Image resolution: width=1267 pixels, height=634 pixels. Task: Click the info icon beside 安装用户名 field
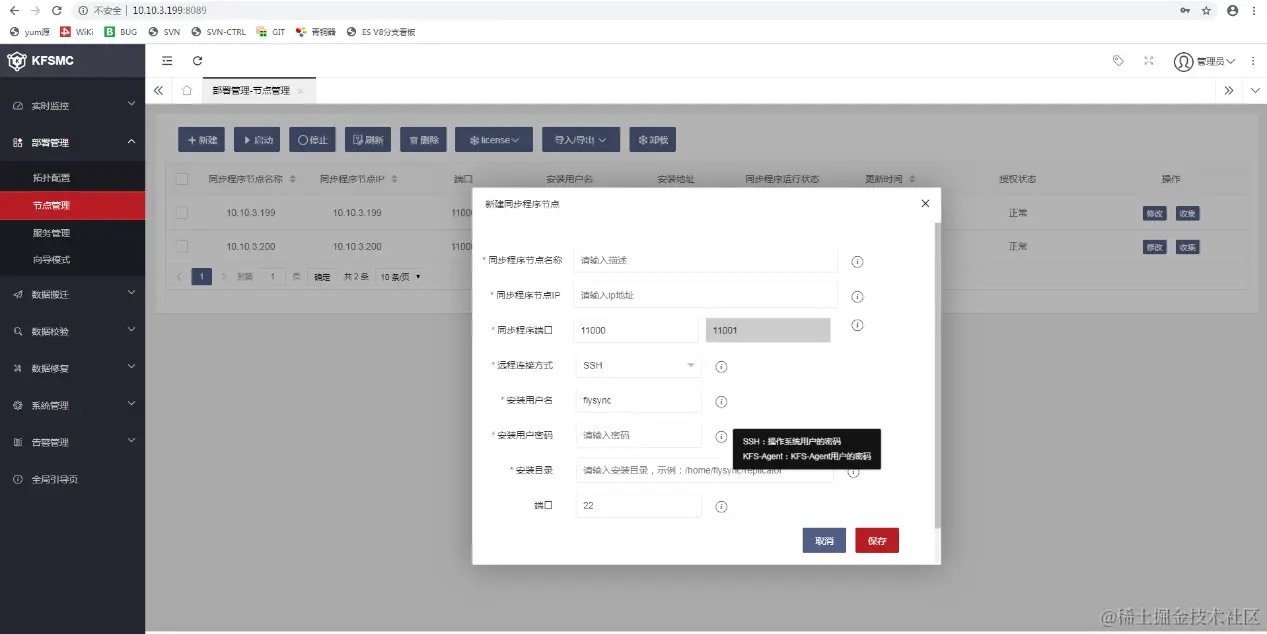(x=721, y=402)
